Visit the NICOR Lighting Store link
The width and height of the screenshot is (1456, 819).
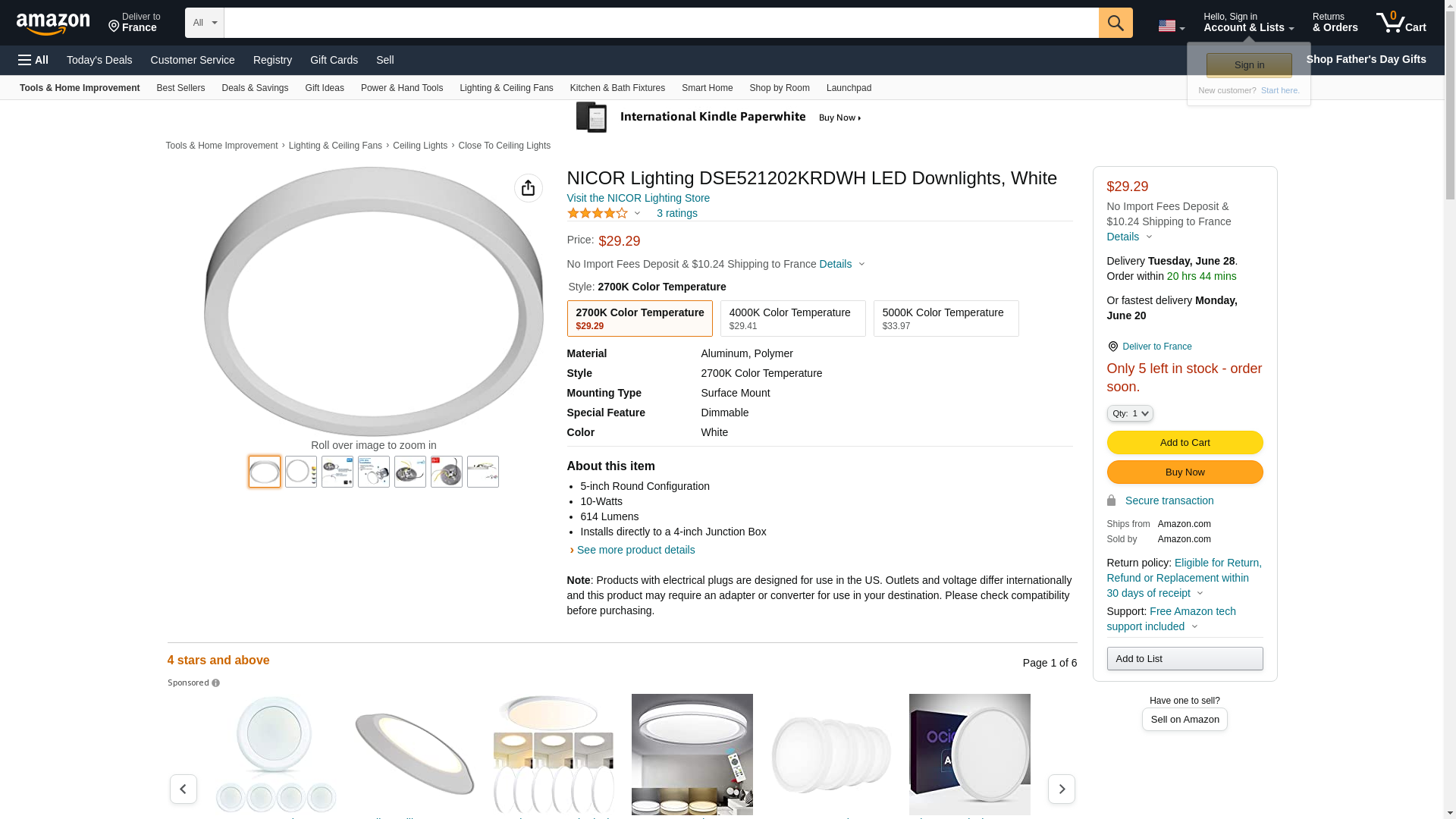click(638, 198)
